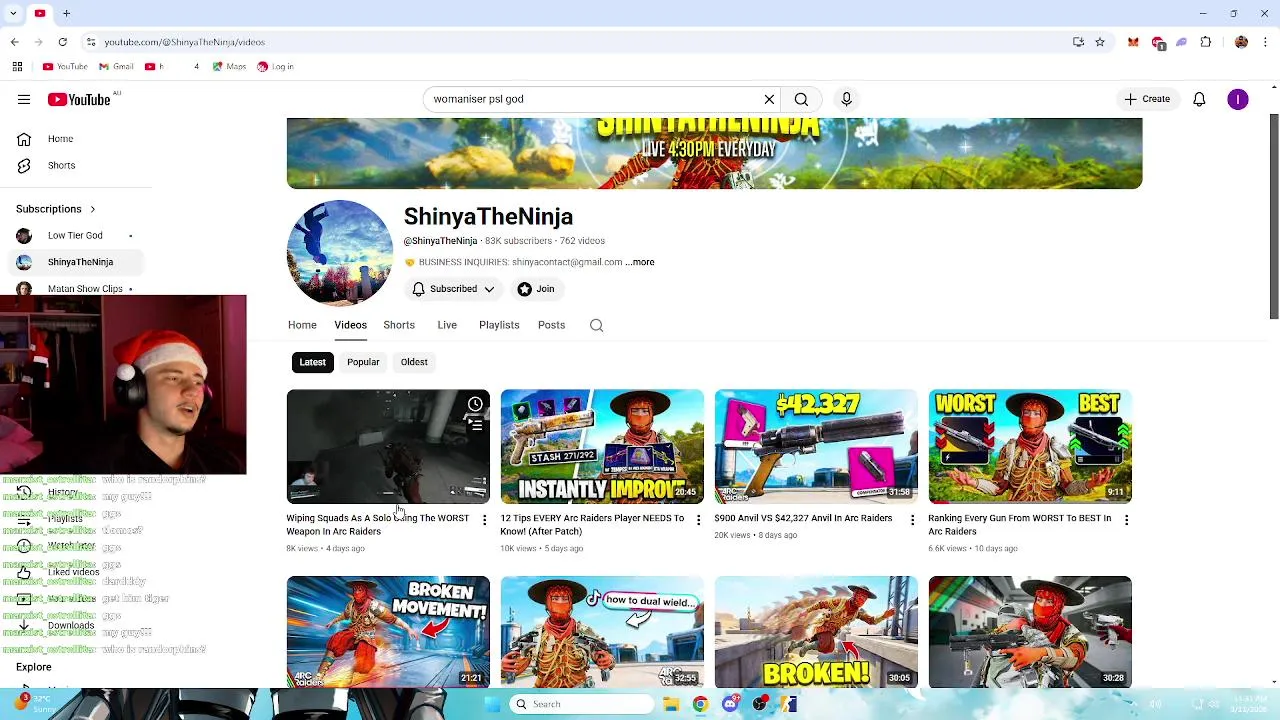Open the Extensions puzzle icon
This screenshot has width=1280, height=720.
pos(1206,42)
